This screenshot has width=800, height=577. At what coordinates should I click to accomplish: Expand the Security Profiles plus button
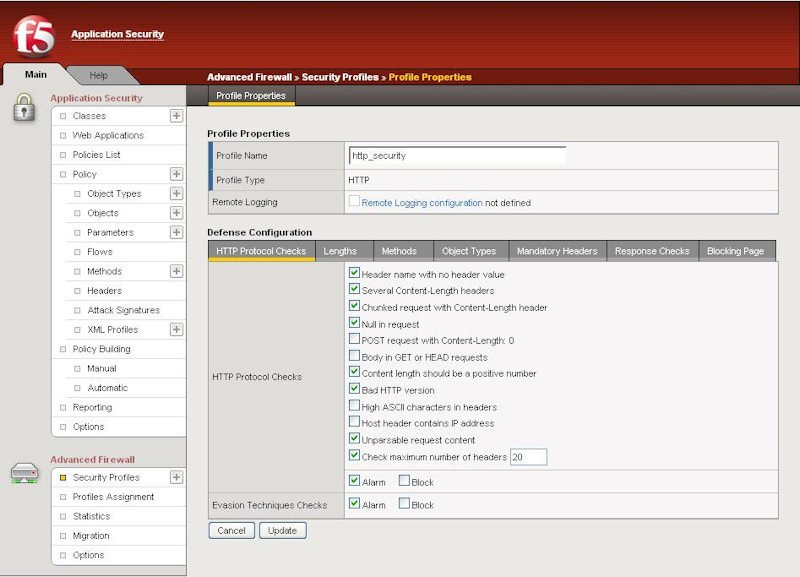pyautogui.click(x=176, y=477)
